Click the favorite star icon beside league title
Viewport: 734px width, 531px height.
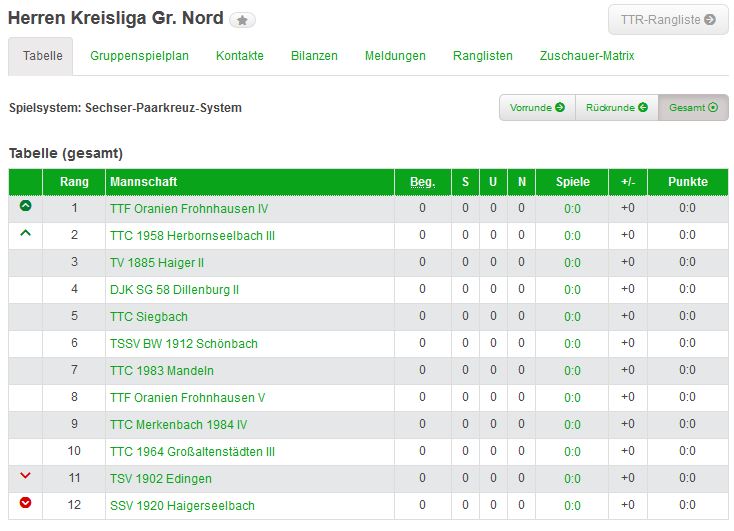click(x=242, y=20)
